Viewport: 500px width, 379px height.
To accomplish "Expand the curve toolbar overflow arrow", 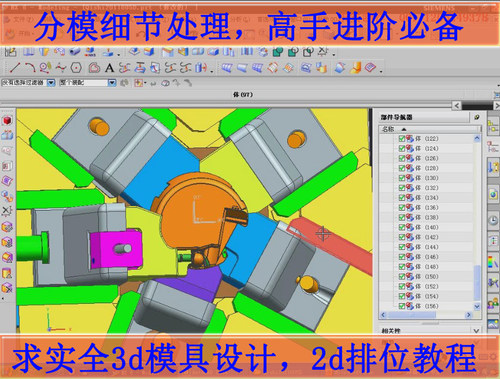I will [212, 71].
